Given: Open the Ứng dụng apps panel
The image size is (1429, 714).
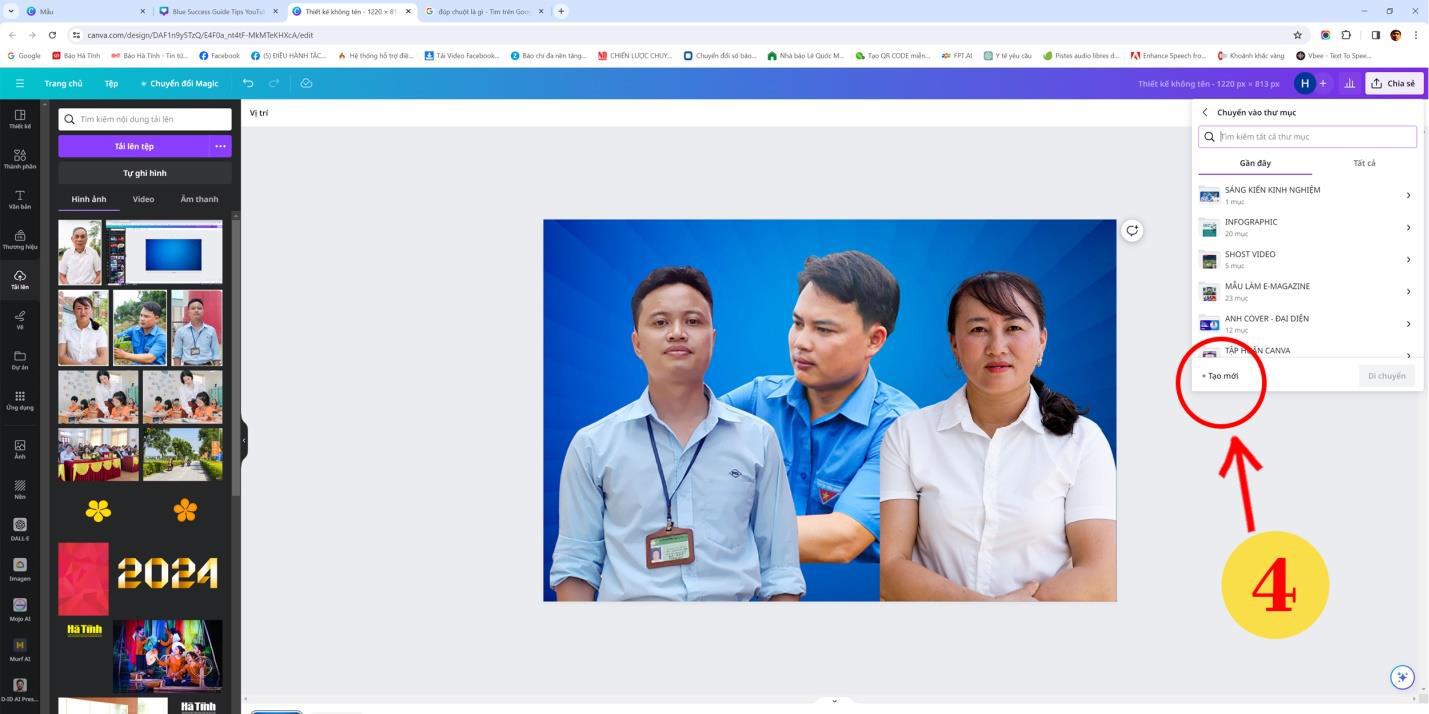Looking at the screenshot, I should click(19, 400).
